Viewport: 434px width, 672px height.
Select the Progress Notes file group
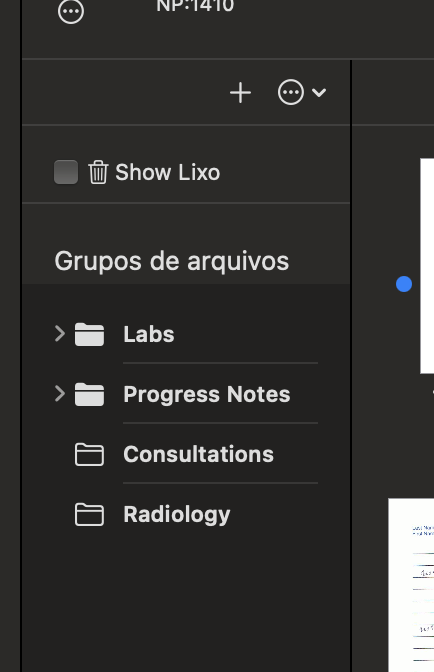coord(186,394)
